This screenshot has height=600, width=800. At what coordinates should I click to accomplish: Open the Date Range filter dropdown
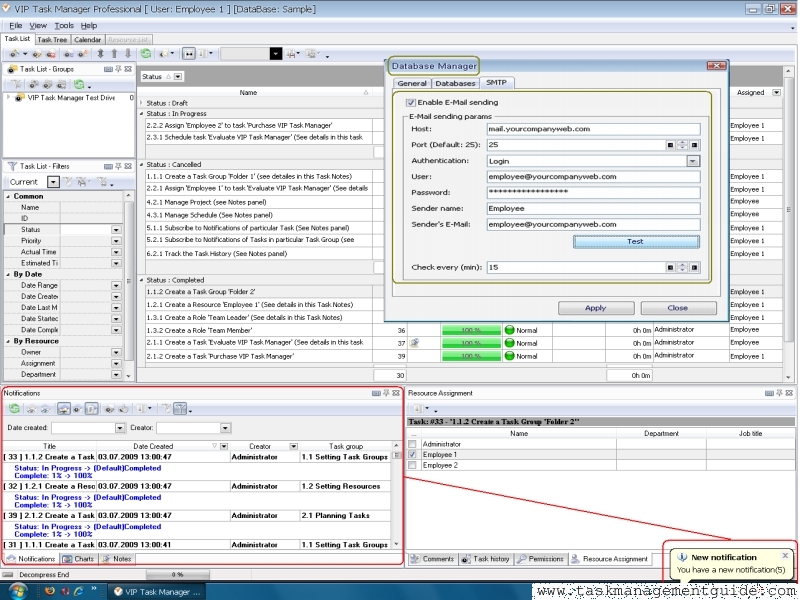[x=116, y=286]
